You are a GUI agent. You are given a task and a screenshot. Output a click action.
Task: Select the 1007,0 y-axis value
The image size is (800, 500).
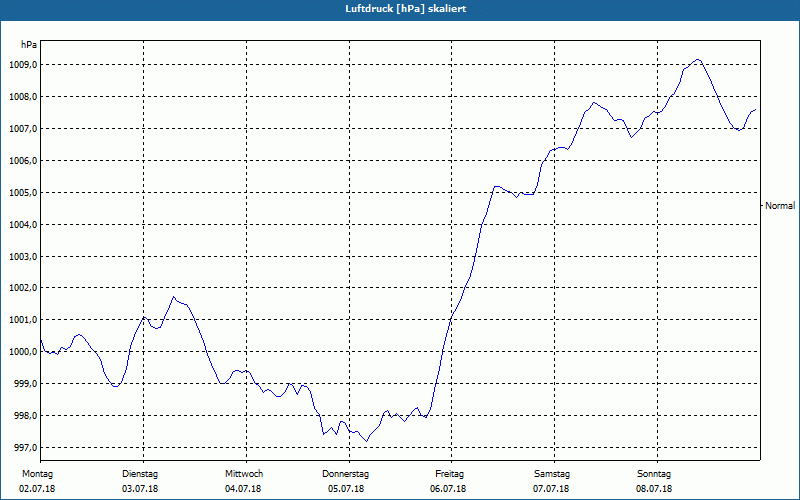click(x=23, y=129)
